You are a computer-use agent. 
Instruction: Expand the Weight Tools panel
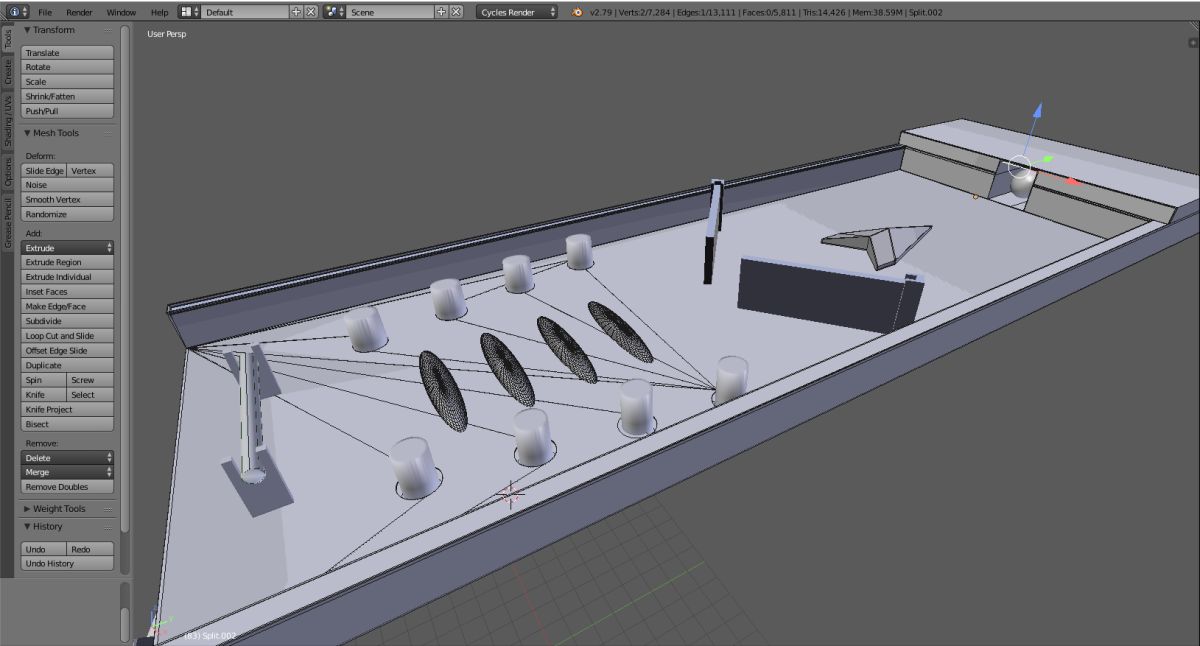pyautogui.click(x=28, y=509)
